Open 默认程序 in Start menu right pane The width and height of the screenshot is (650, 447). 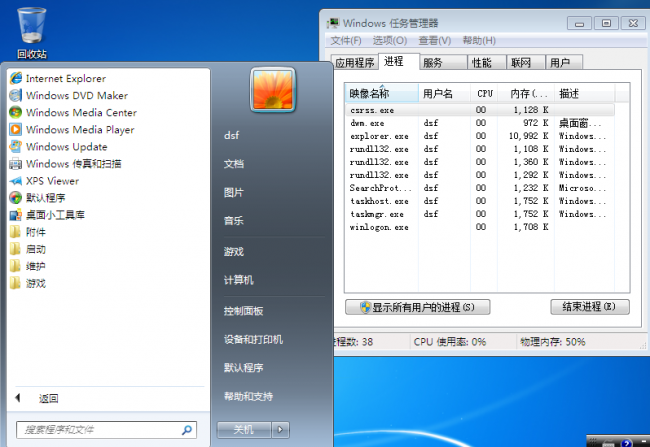pos(243,367)
